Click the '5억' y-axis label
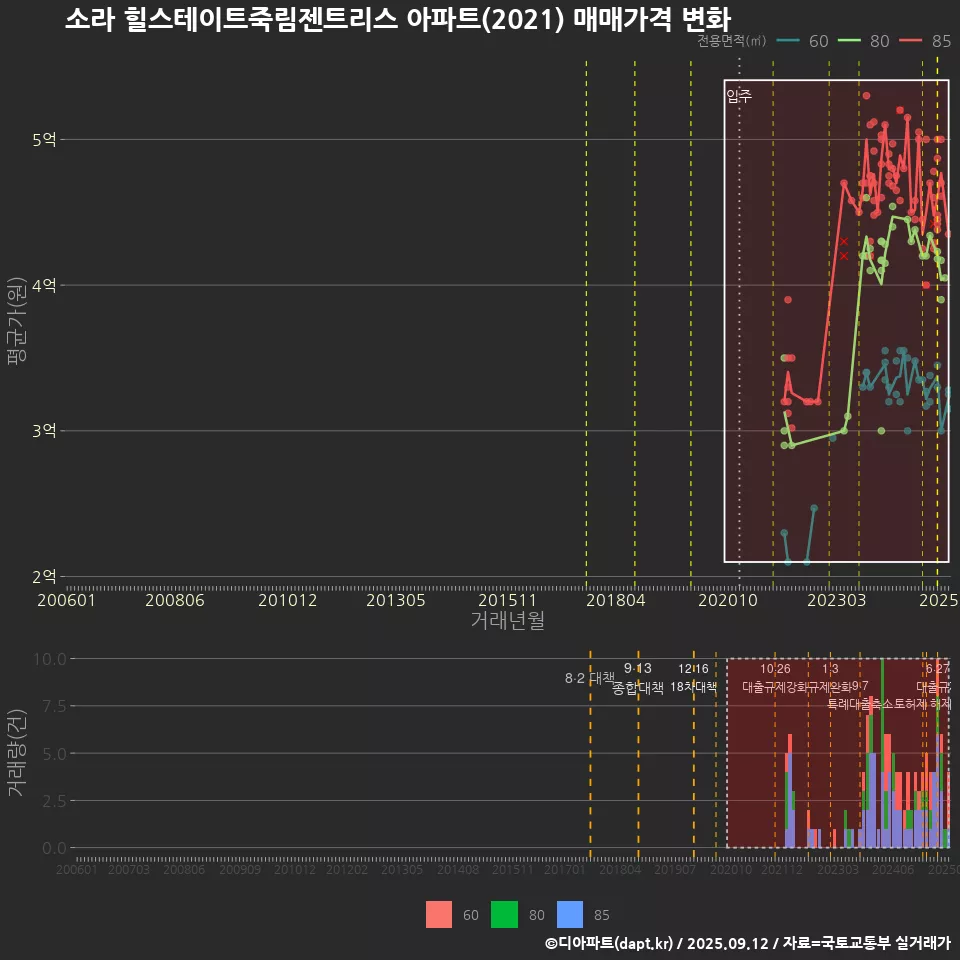Image resolution: width=960 pixels, height=960 pixels. pyautogui.click(x=44, y=140)
